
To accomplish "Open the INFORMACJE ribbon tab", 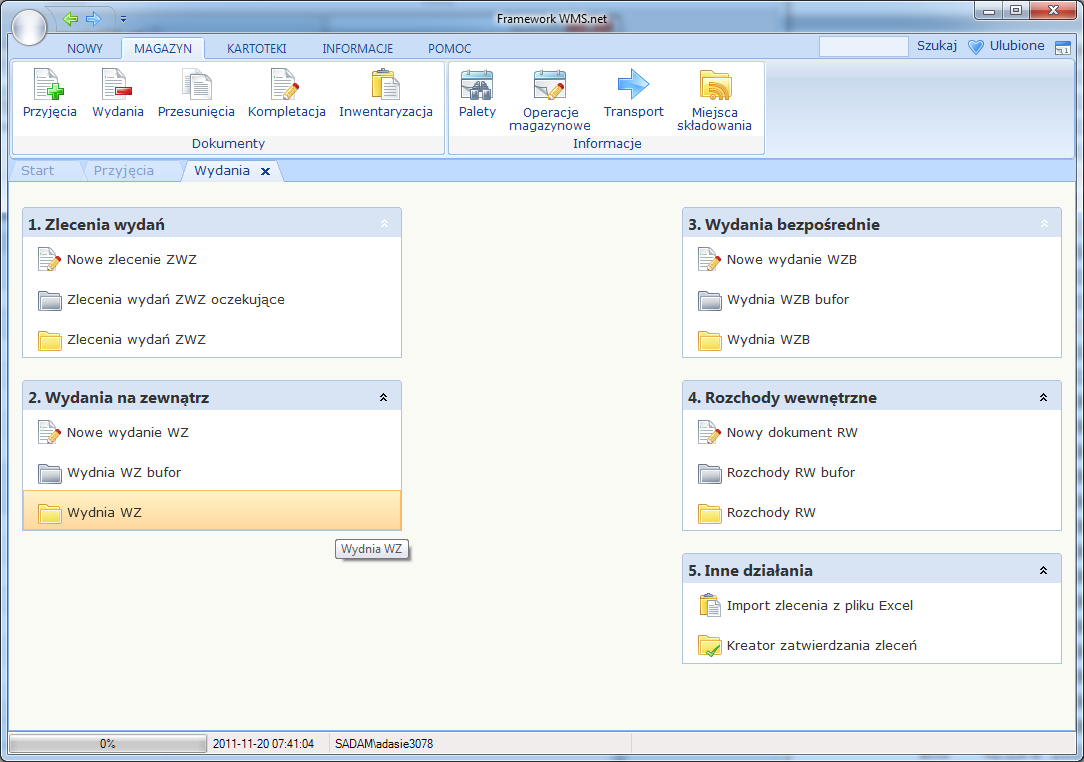I will (357, 48).
